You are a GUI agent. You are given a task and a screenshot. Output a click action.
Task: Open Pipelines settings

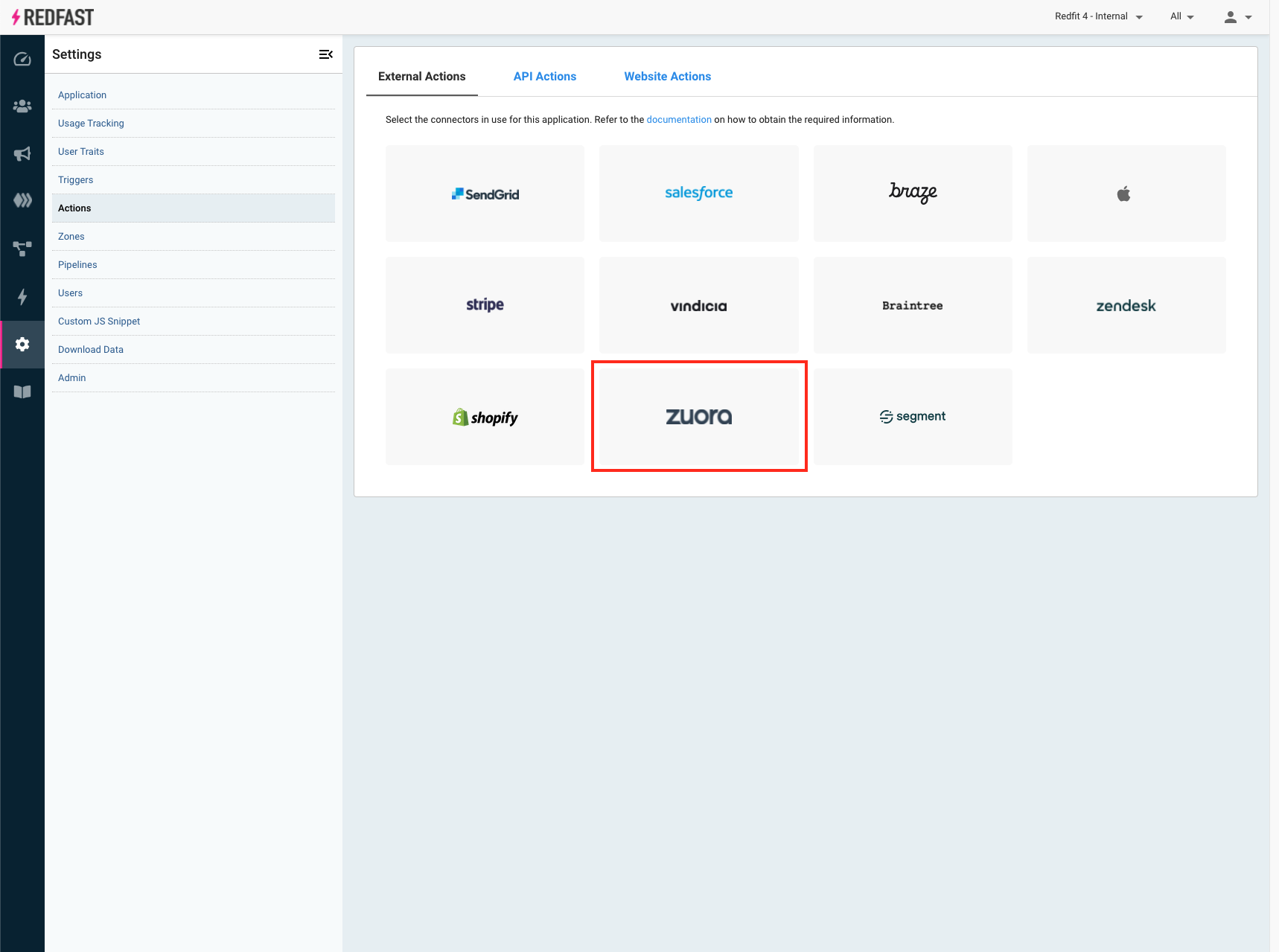pos(194,265)
